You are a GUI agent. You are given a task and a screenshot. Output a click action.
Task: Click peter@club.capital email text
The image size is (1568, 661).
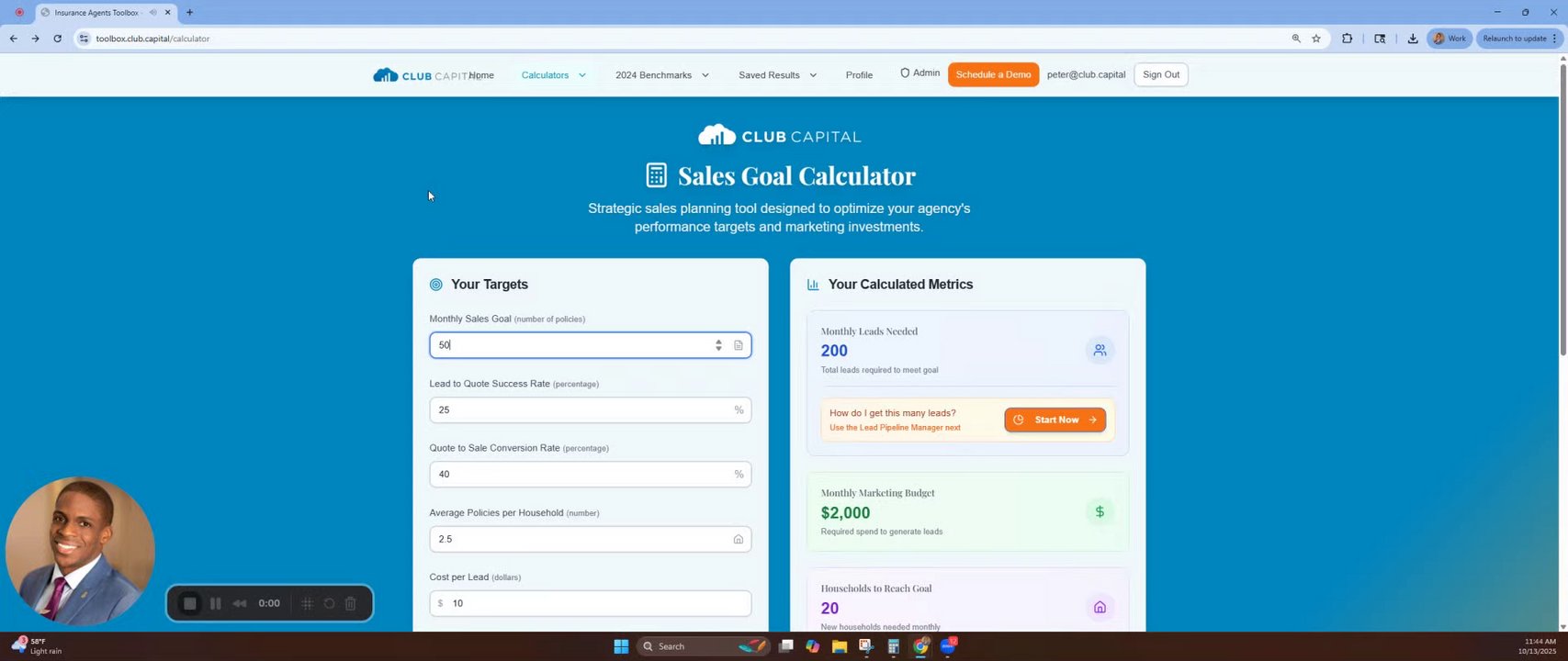pos(1086,74)
